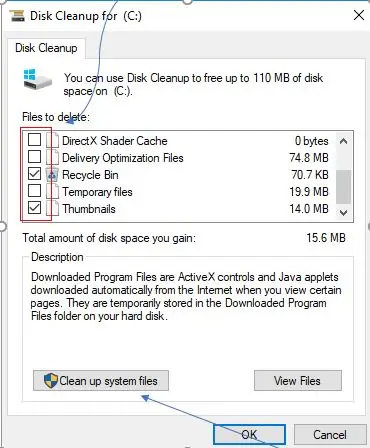370x448 pixels.
Task: Enable the Delivery Optimization Files checkbox
Action: coord(34,157)
